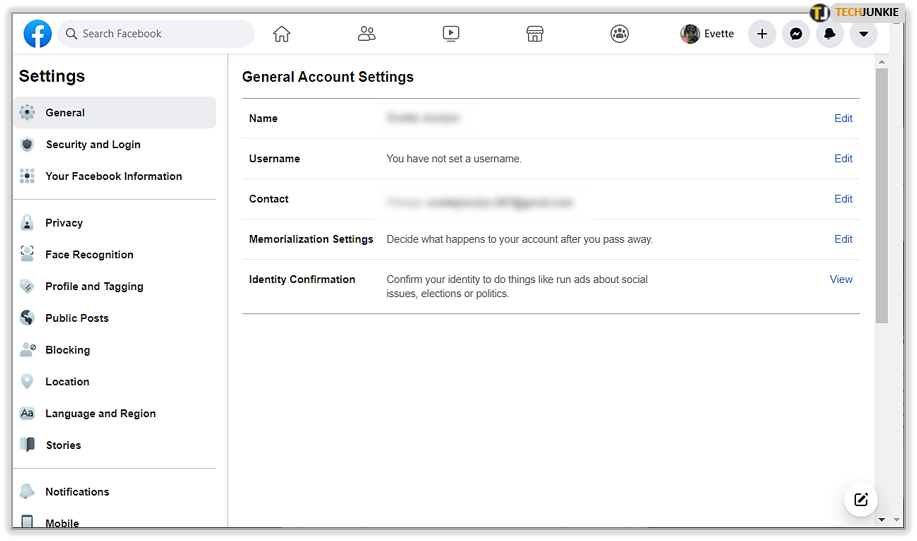Edit the Username row
Viewport: 917px width, 541px height.
(843, 158)
